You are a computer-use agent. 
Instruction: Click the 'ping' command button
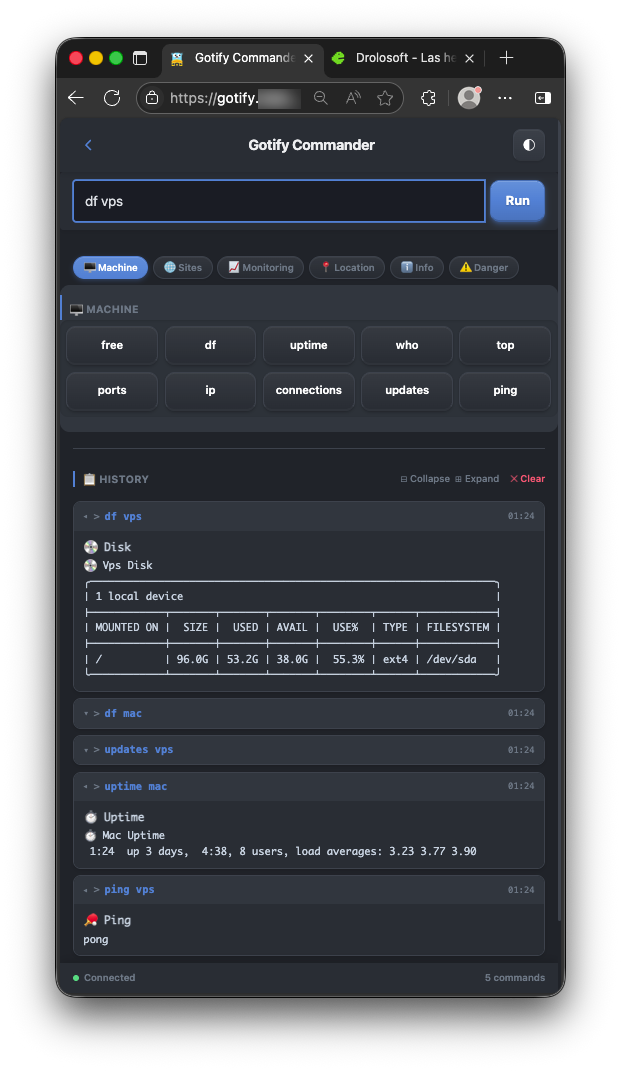(x=505, y=391)
